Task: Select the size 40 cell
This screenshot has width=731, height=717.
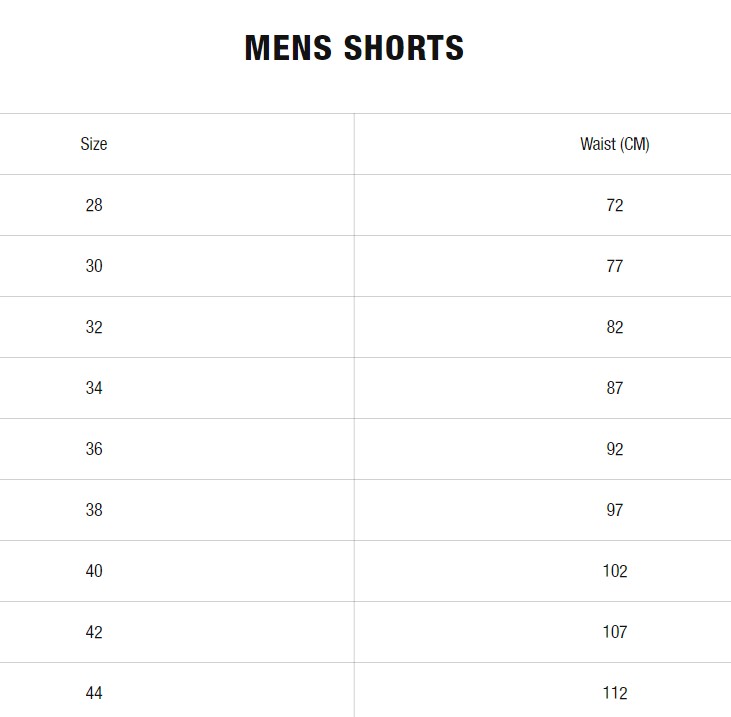Action: pyautogui.click(x=93, y=571)
